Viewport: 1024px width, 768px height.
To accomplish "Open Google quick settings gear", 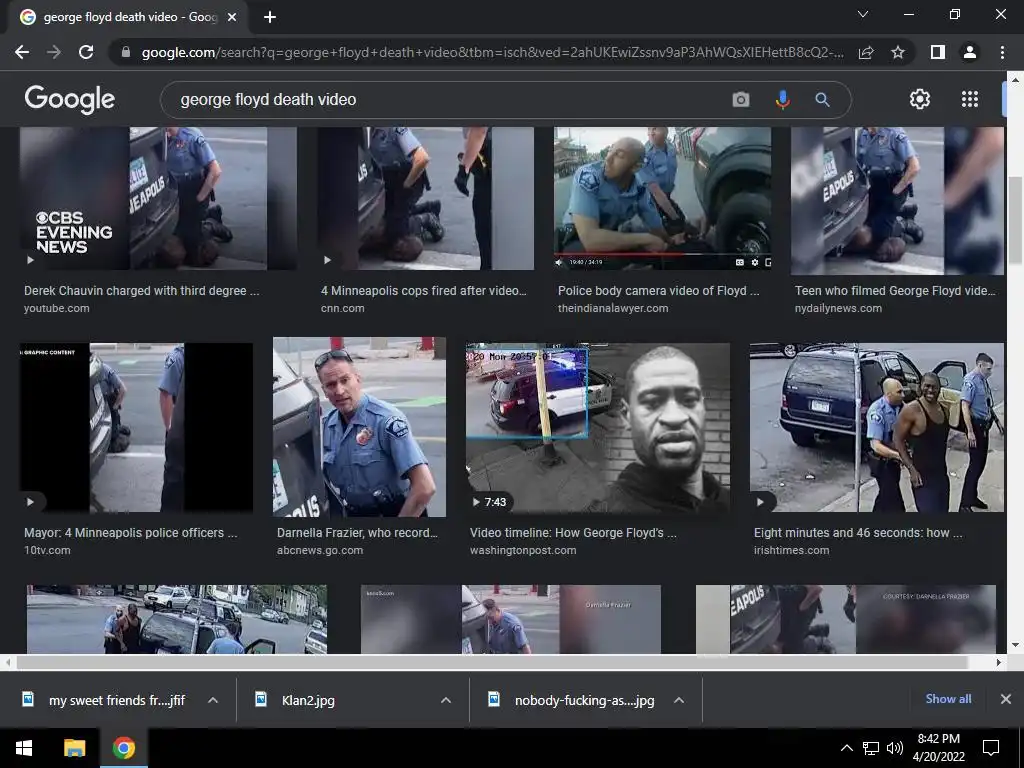I will click(920, 99).
